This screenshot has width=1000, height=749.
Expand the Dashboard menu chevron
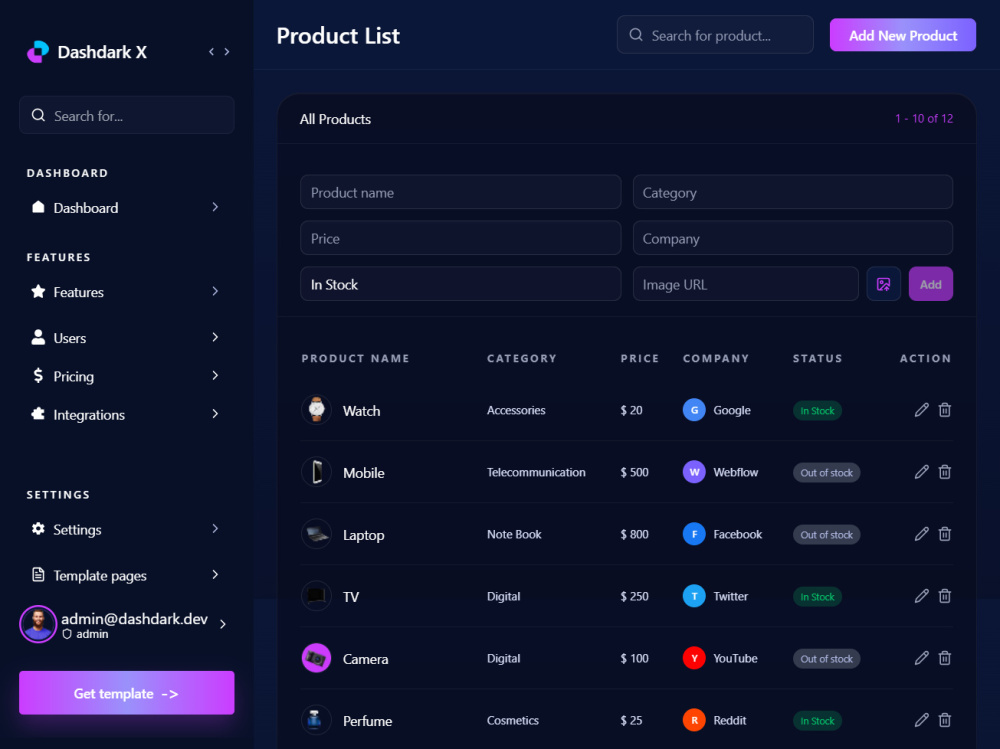click(x=215, y=207)
